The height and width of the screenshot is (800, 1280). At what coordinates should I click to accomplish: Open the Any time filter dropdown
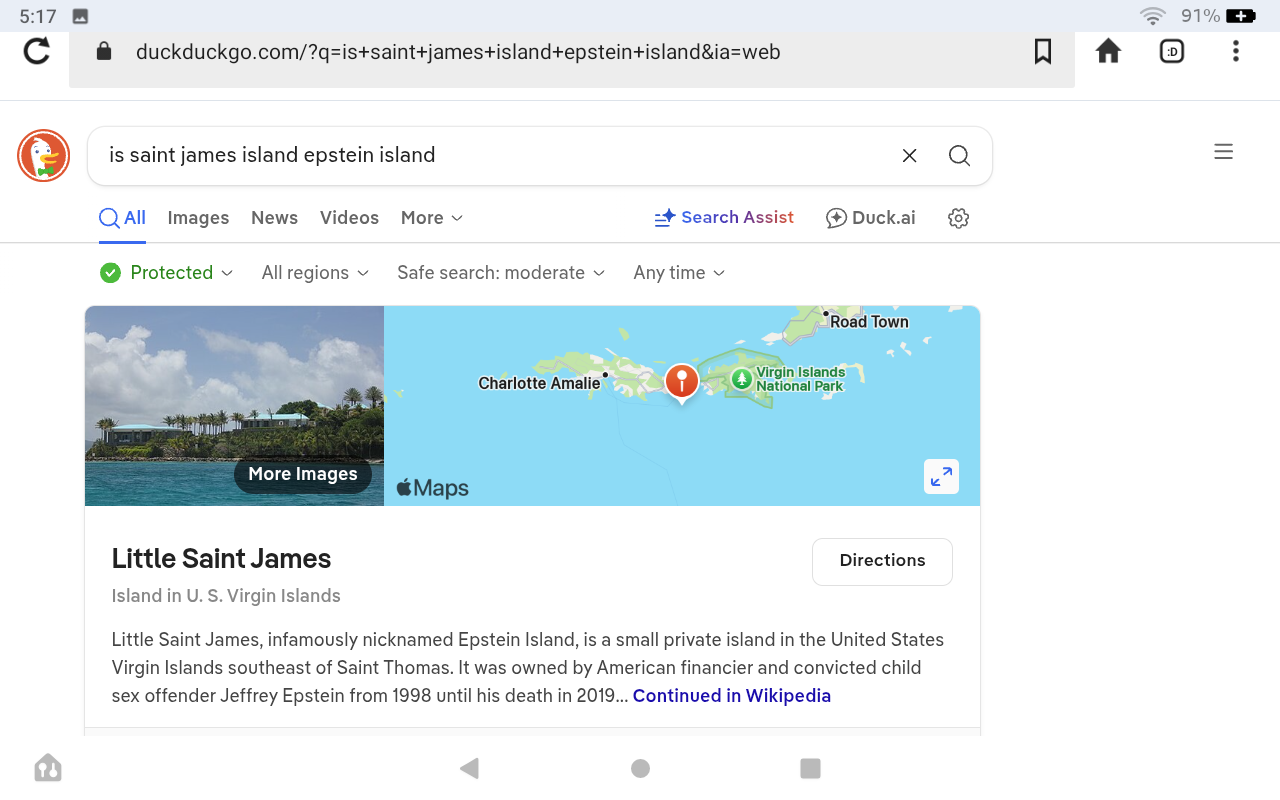(x=679, y=273)
